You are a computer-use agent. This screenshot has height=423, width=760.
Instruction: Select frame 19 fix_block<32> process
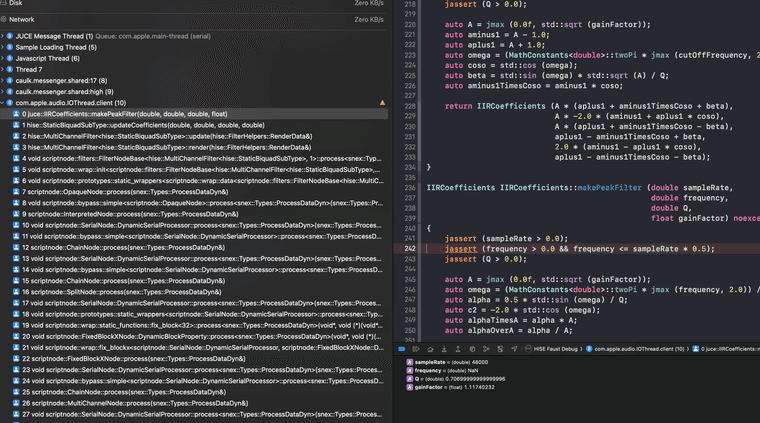(x=194, y=326)
